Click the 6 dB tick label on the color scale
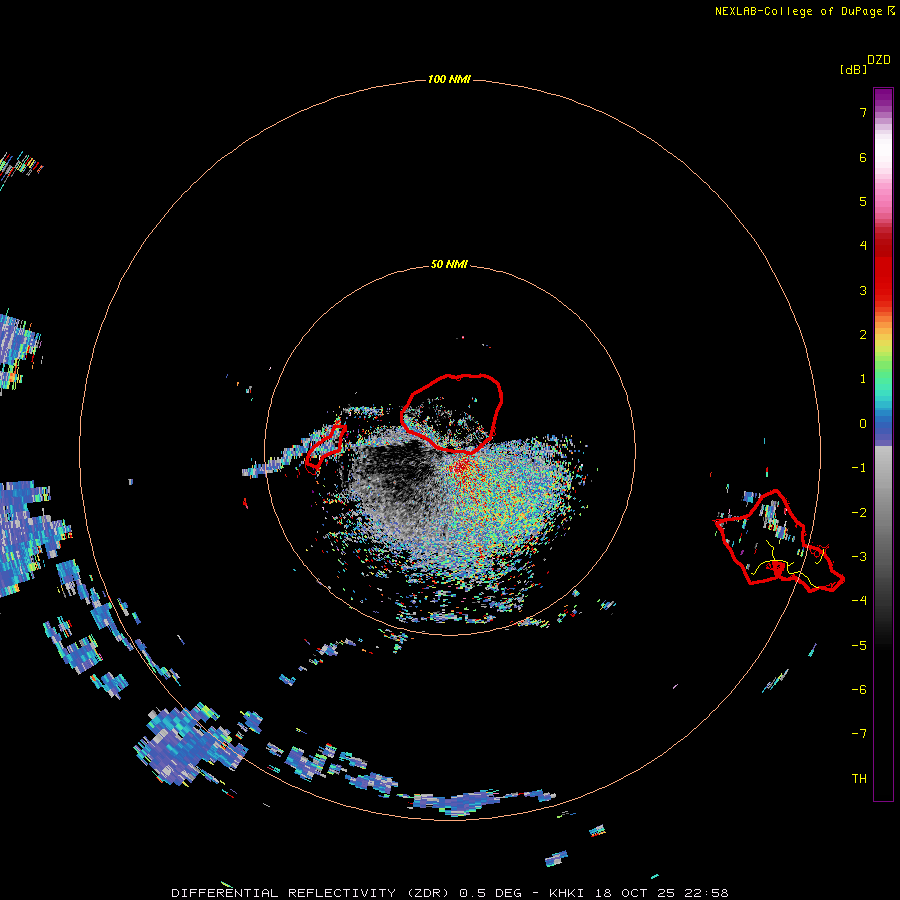The image size is (900, 900). 863,157
